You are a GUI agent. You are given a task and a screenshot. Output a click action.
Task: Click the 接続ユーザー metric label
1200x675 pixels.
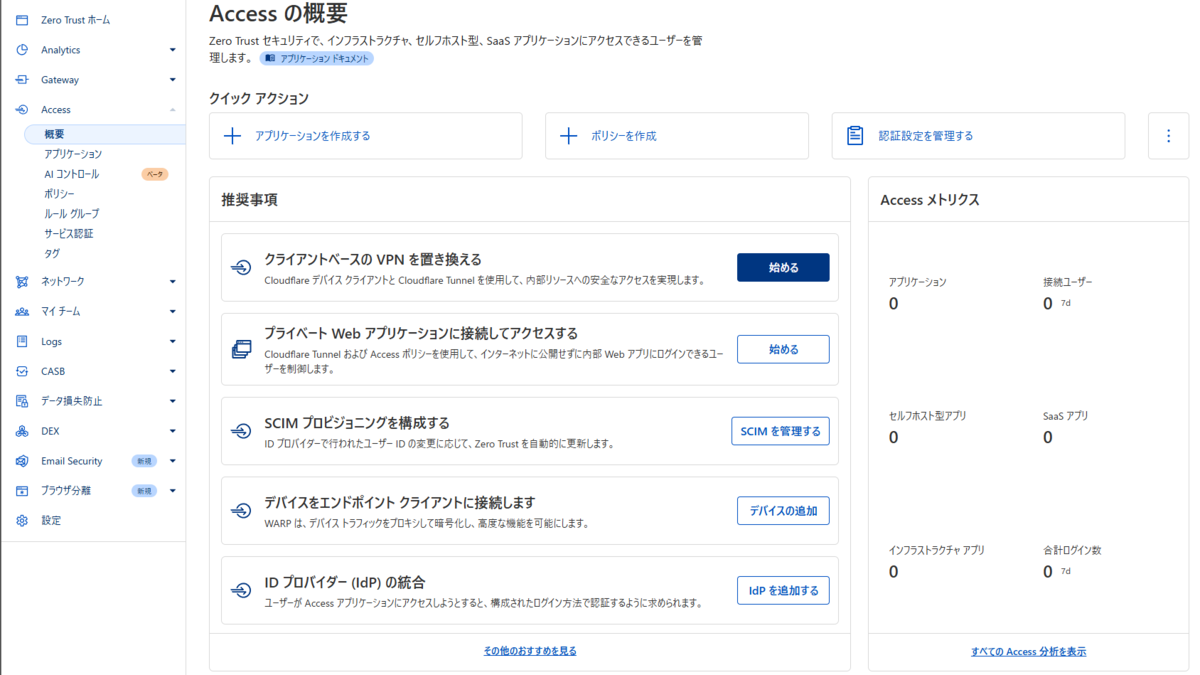1068,282
